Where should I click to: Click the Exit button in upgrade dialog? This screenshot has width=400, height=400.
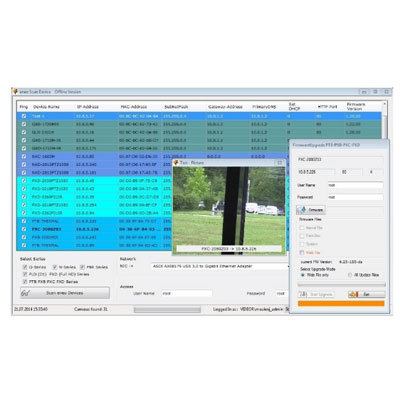click(x=366, y=295)
